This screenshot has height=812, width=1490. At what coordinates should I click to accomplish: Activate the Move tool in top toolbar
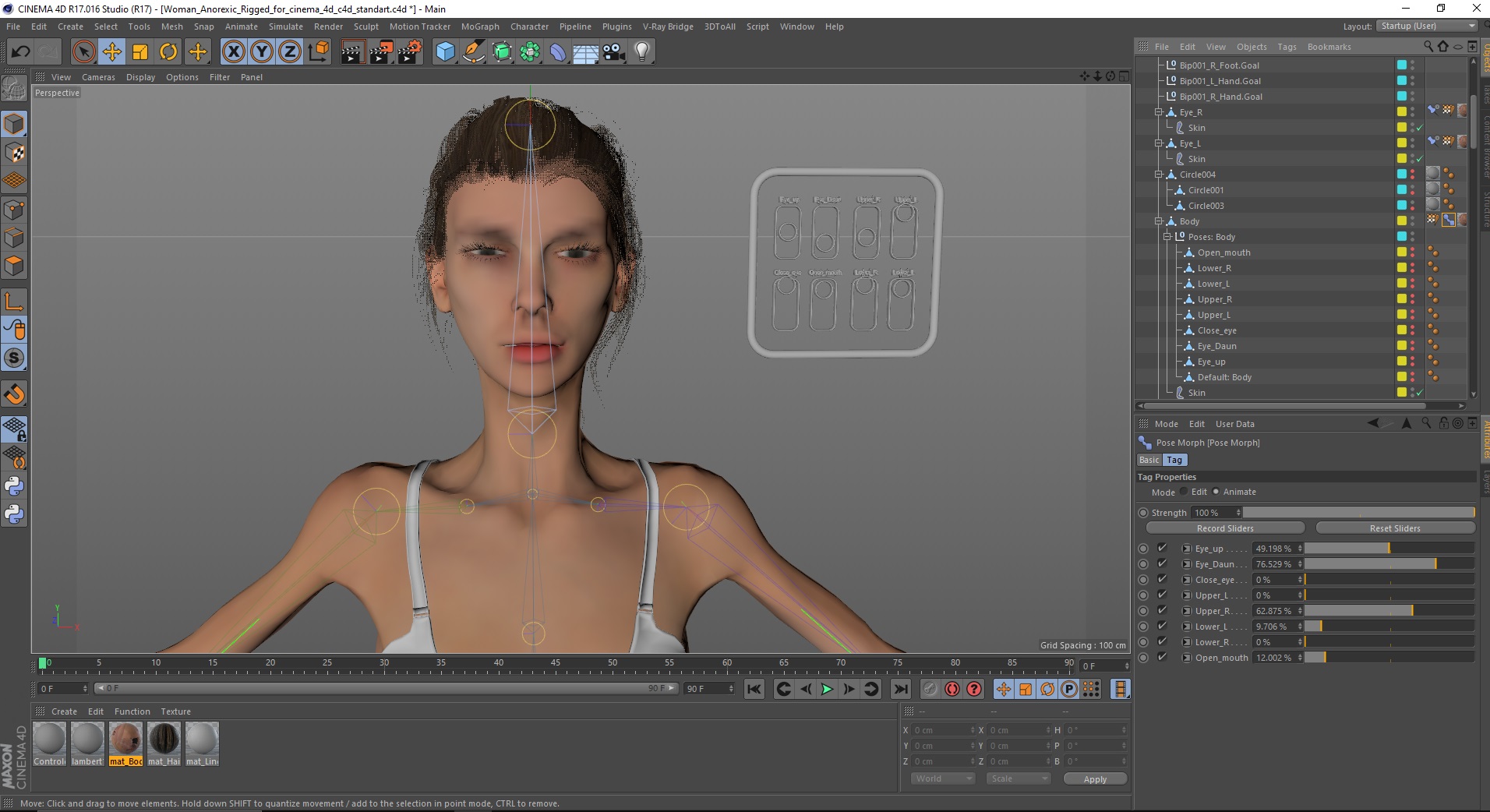tap(112, 52)
